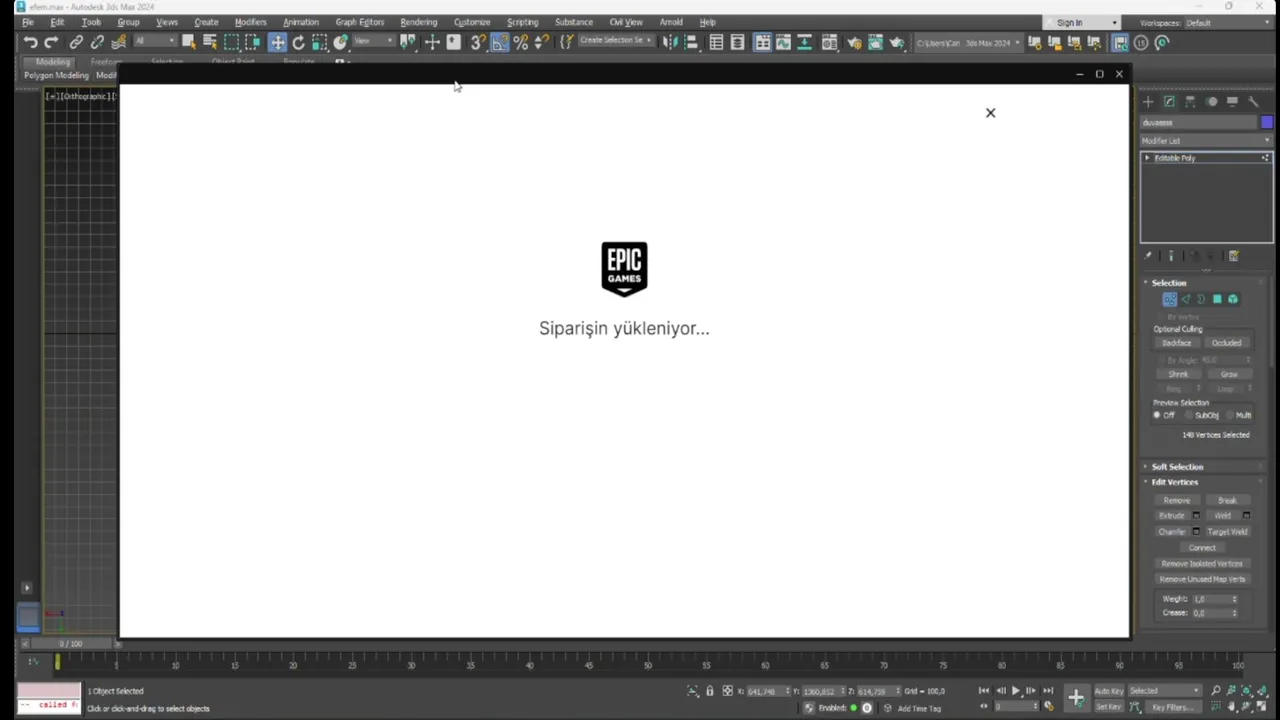
Task: Open the Modifier List dropdown
Action: click(x=1207, y=141)
